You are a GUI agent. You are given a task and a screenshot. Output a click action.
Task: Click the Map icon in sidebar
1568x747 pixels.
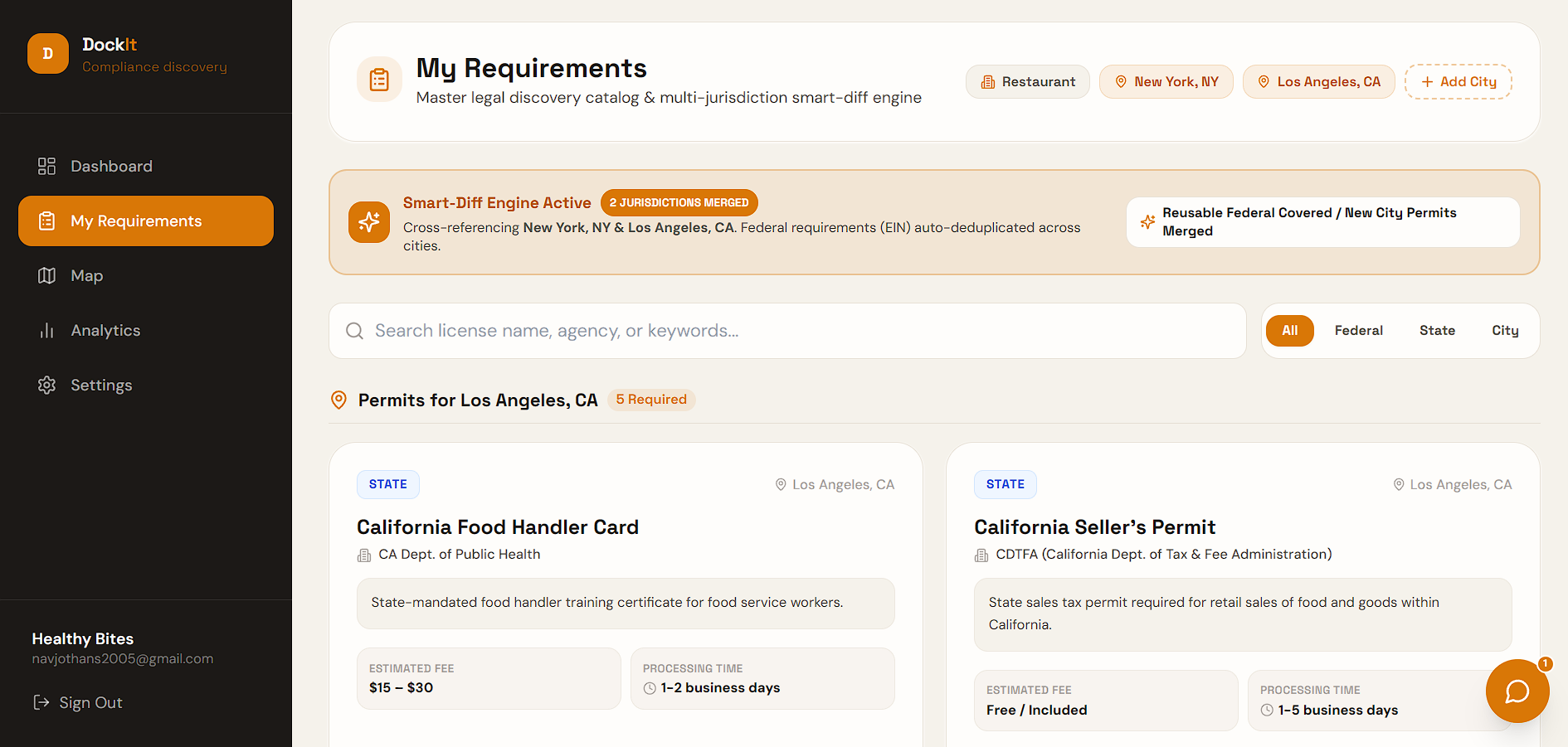coord(46,275)
